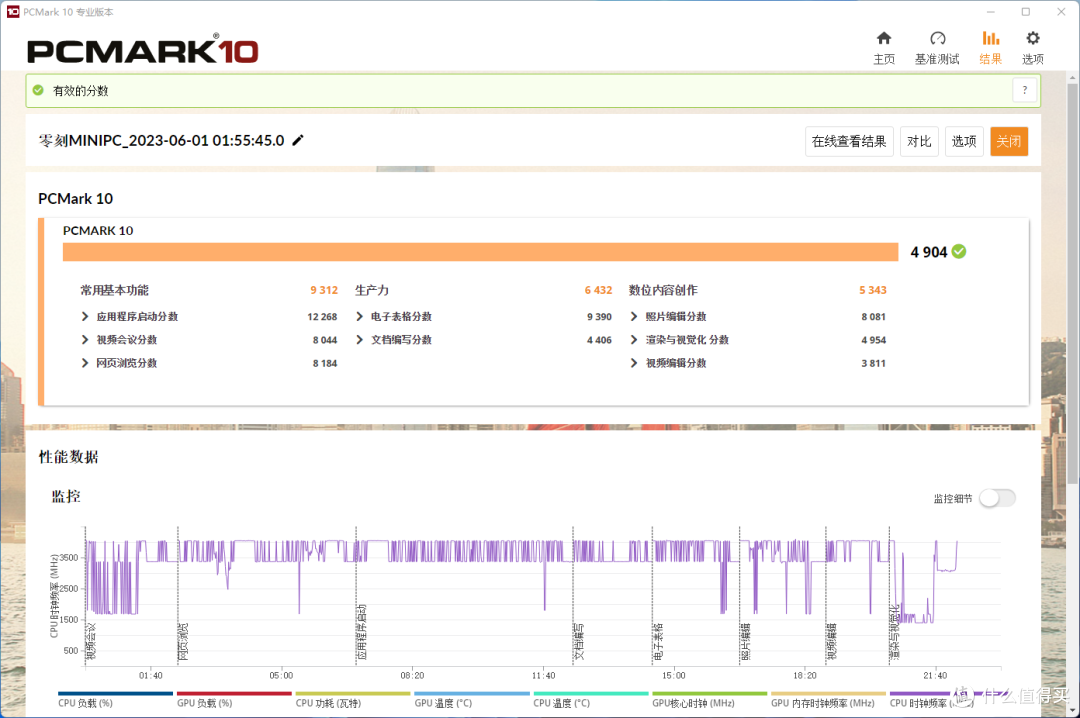
Task: Select the GPU 温度 (°C) legend item
Action: coord(472,699)
